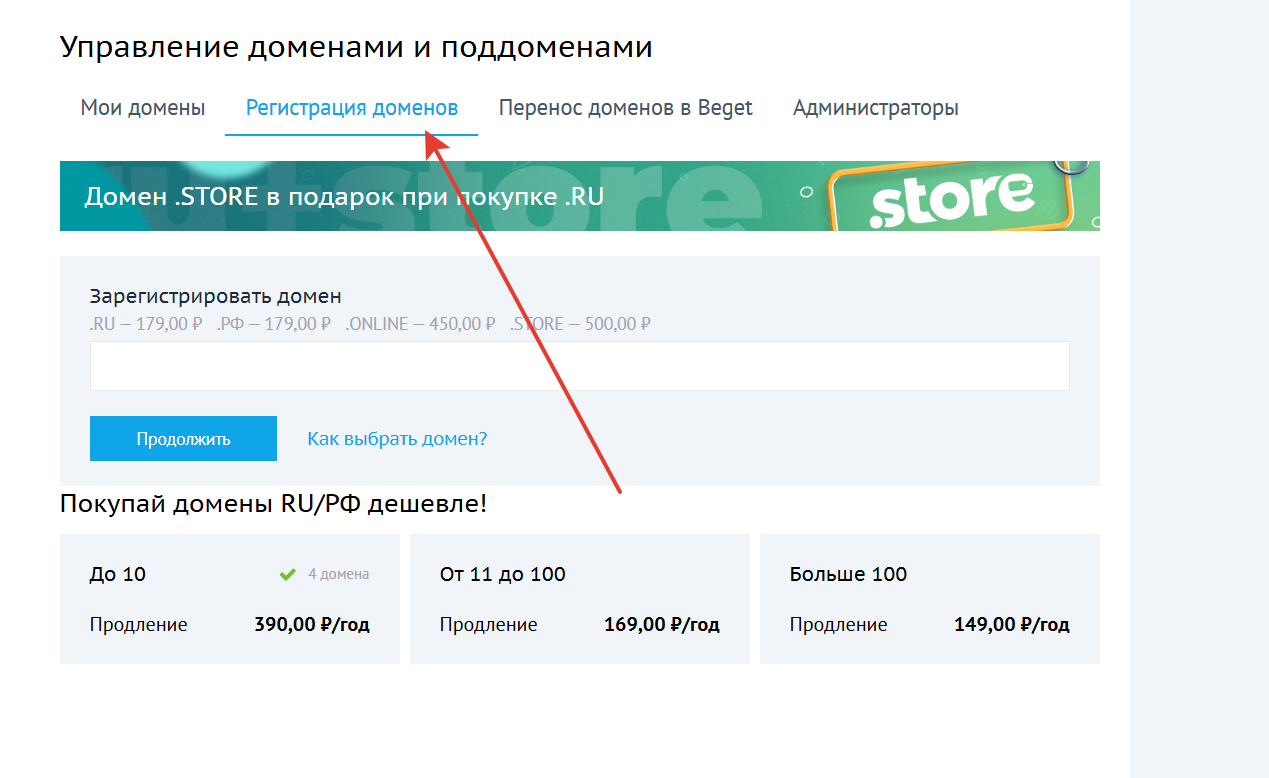Select the Регистрация доменов tab

pyautogui.click(x=352, y=108)
